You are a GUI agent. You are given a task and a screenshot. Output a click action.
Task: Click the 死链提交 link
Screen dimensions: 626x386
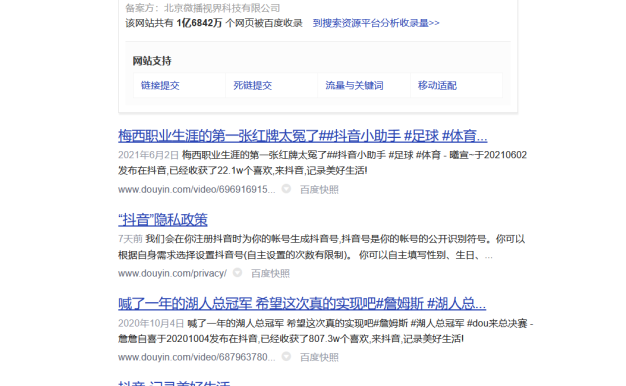point(253,85)
